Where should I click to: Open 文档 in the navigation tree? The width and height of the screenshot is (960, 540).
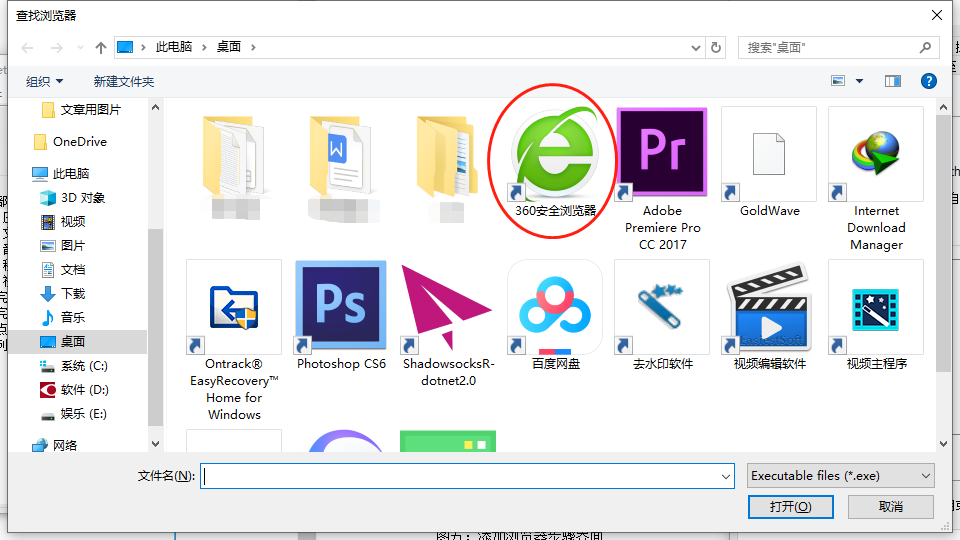point(63,269)
